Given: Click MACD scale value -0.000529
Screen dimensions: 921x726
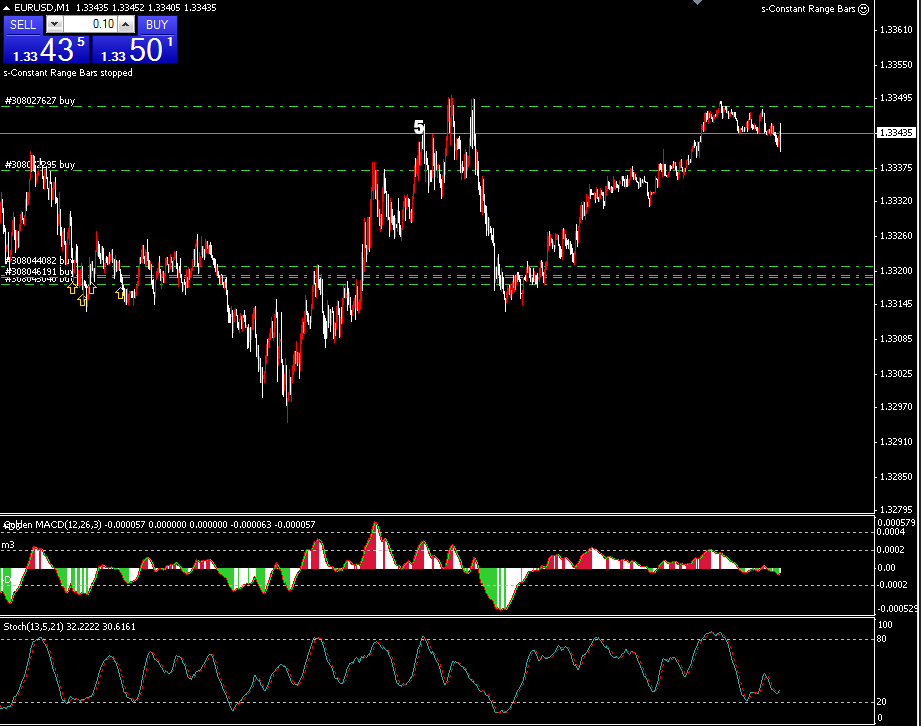Looking at the screenshot, I should click(x=896, y=609).
